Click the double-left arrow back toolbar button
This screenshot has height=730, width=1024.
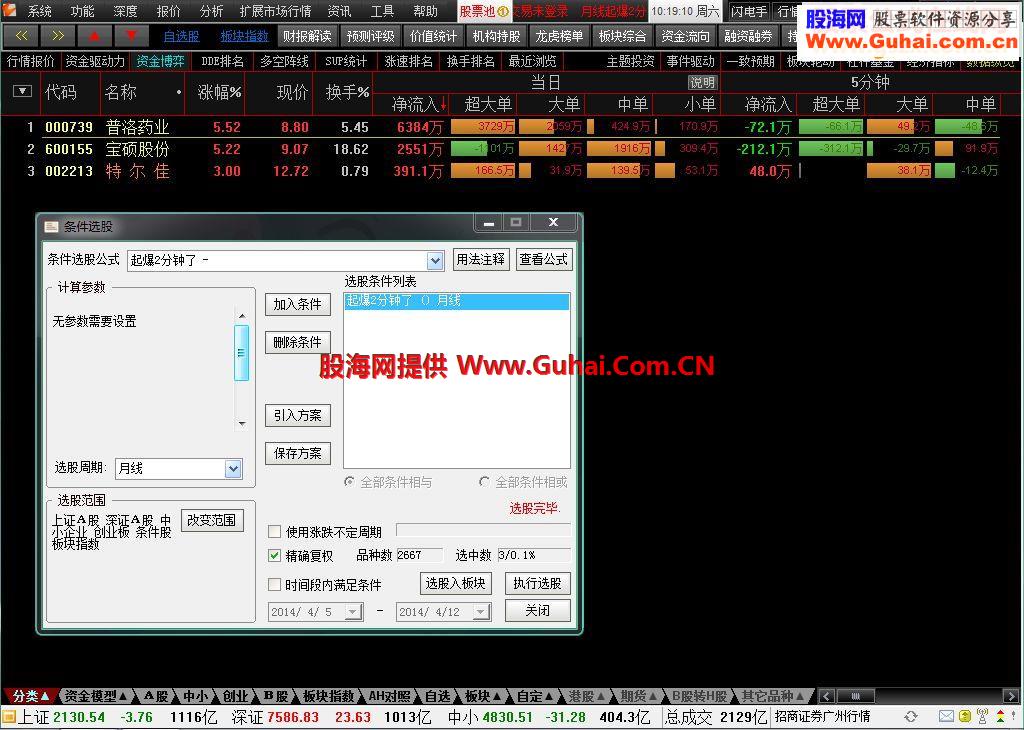point(21,36)
